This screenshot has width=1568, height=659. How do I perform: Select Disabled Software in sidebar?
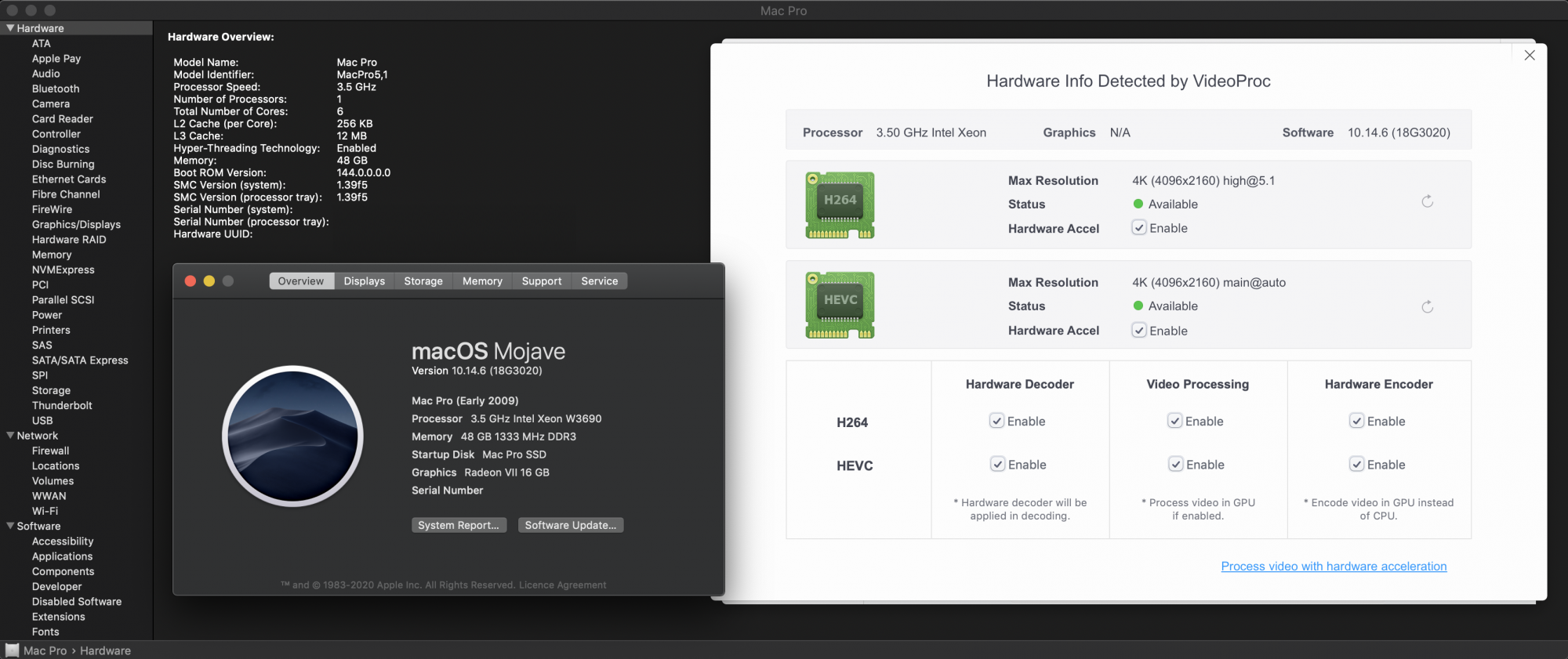coord(77,601)
